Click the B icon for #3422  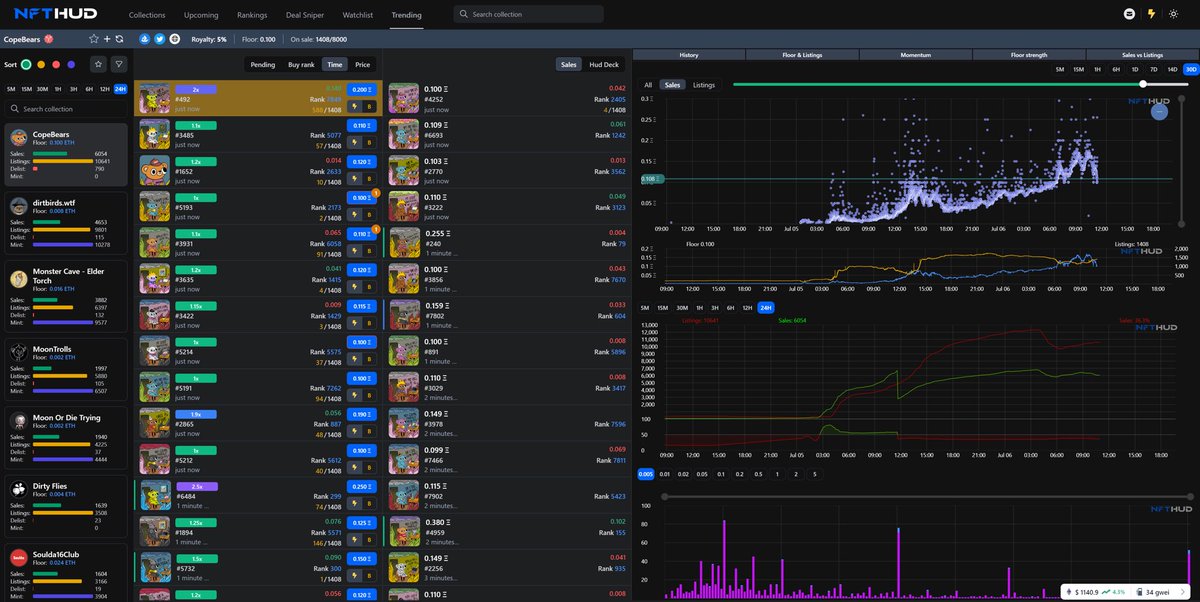[369, 322]
